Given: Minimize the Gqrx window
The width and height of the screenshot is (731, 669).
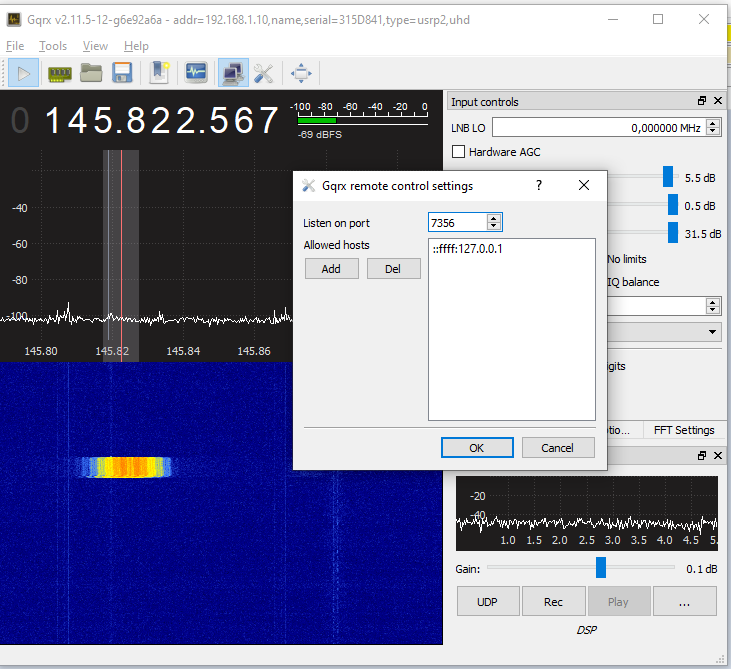Looking at the screenshot, I should (x=613, y=20).
